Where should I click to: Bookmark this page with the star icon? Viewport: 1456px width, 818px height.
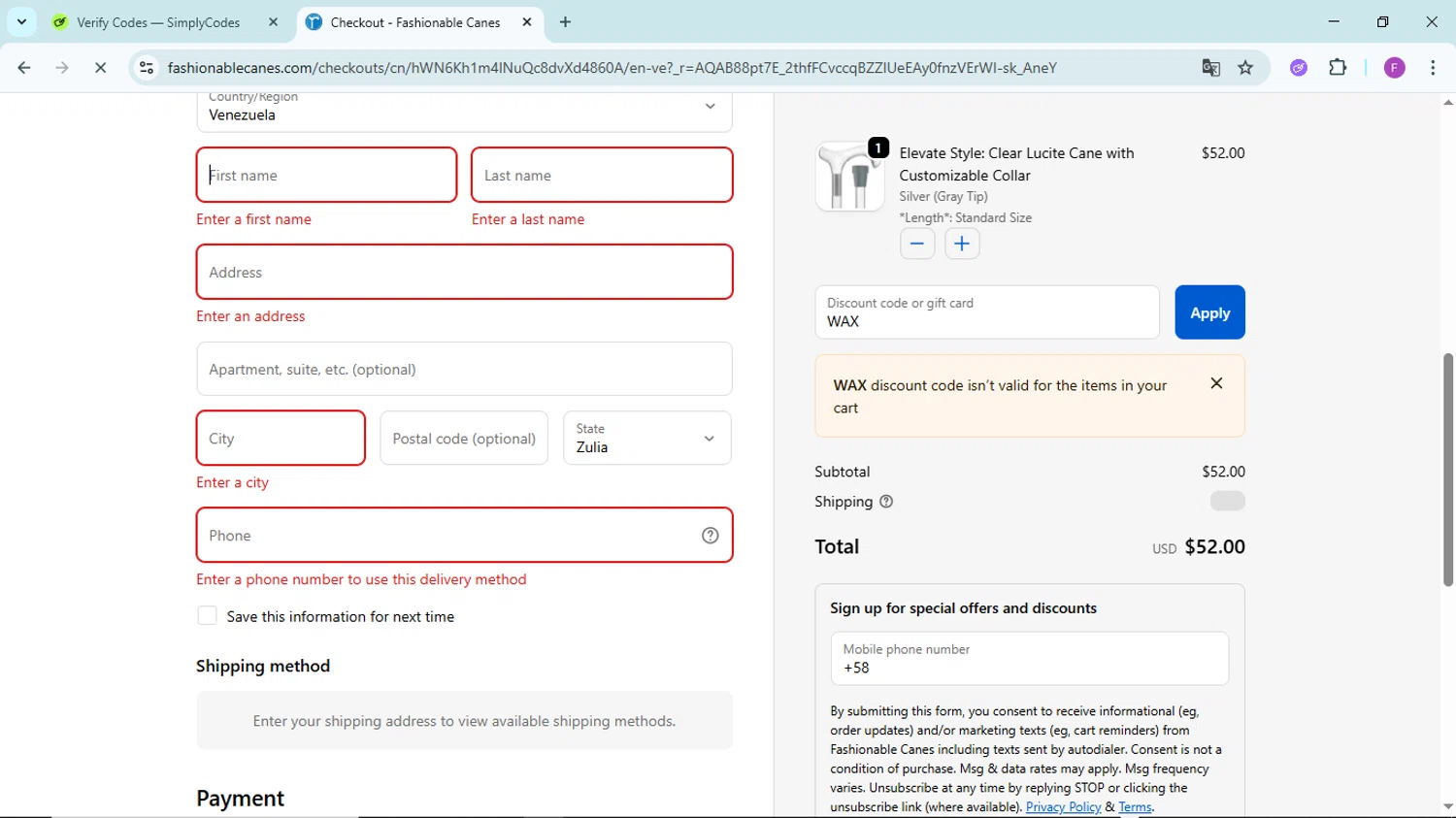1245,68
